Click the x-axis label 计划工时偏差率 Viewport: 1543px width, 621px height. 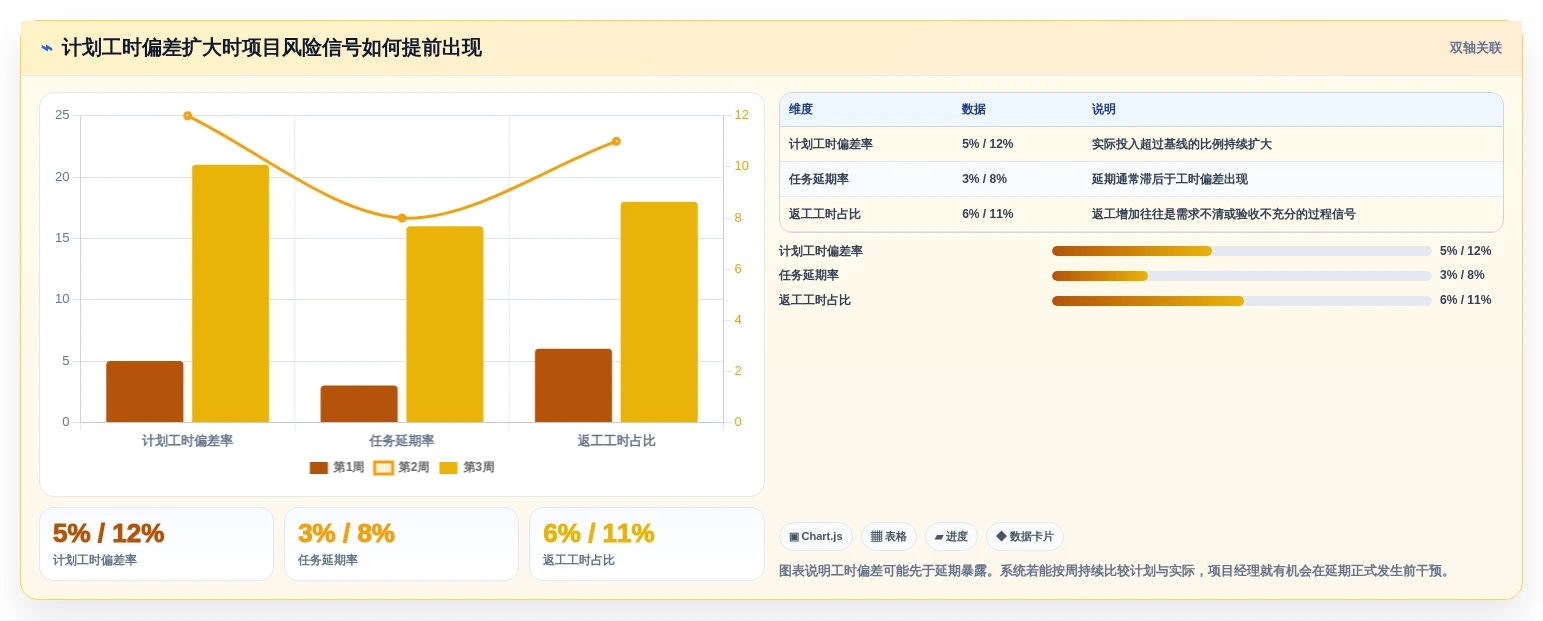[188, 440]
